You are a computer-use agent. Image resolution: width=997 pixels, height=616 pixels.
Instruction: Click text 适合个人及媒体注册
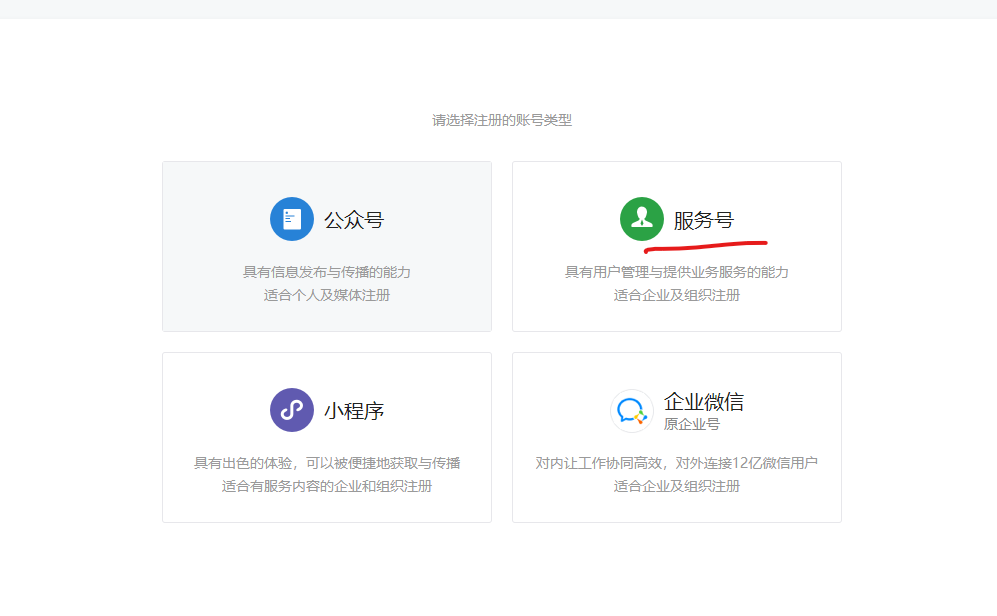[x=327, y=295]
